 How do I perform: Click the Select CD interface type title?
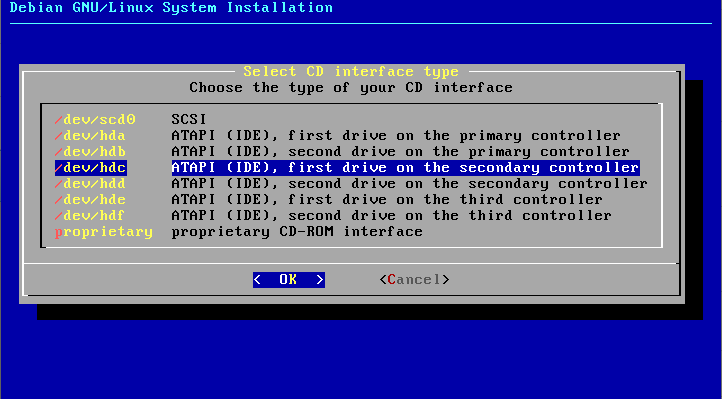point(351,72)
